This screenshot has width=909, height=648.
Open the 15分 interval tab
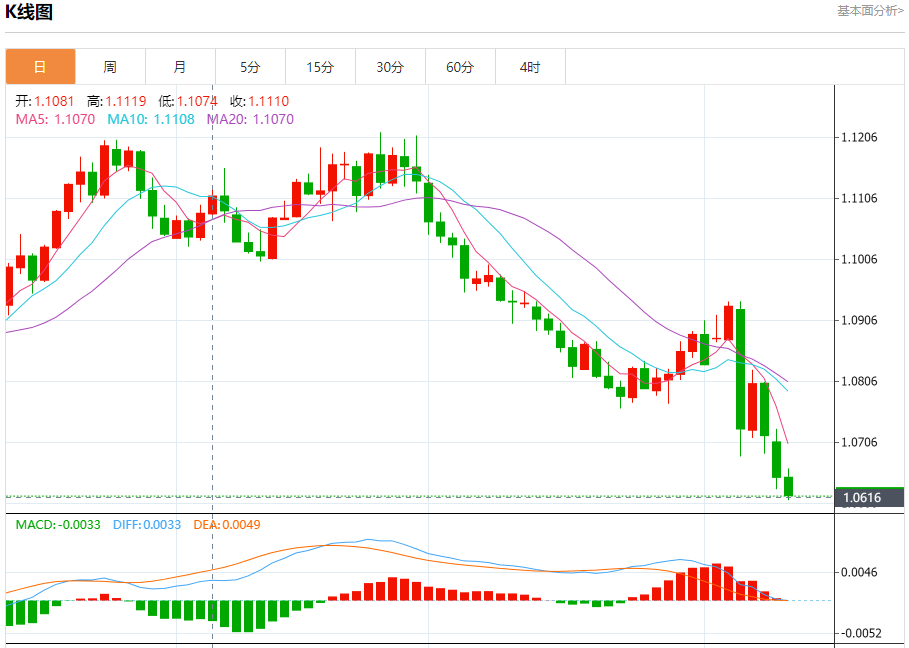(x=320, y=67)
